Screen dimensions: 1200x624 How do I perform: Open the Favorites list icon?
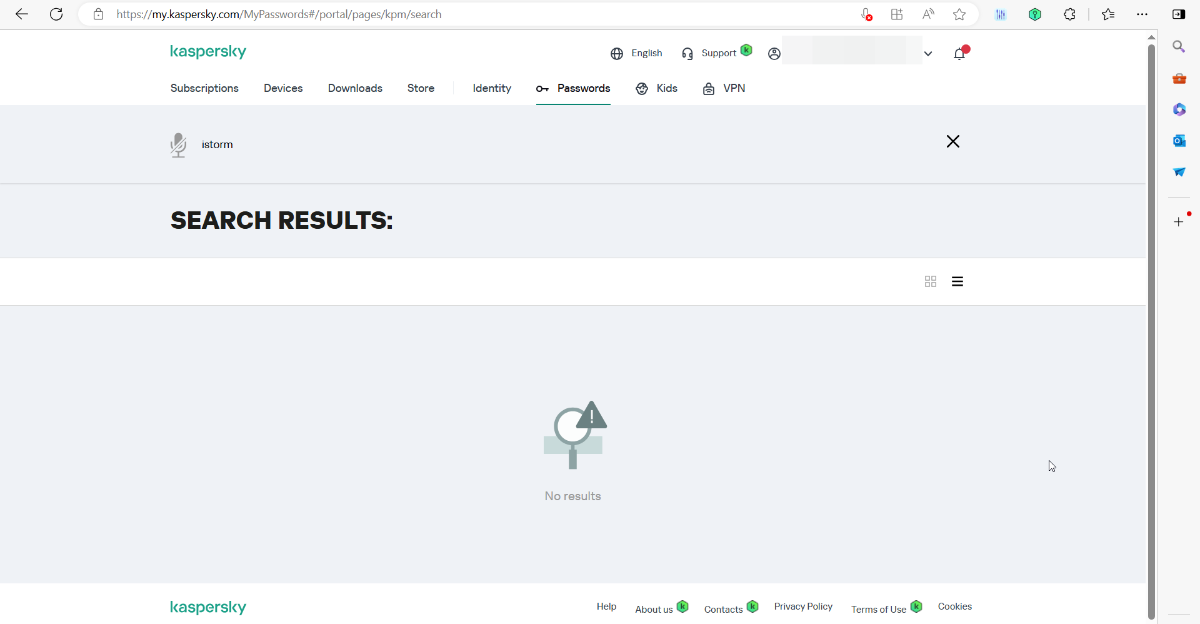(x=1108, y=15)
